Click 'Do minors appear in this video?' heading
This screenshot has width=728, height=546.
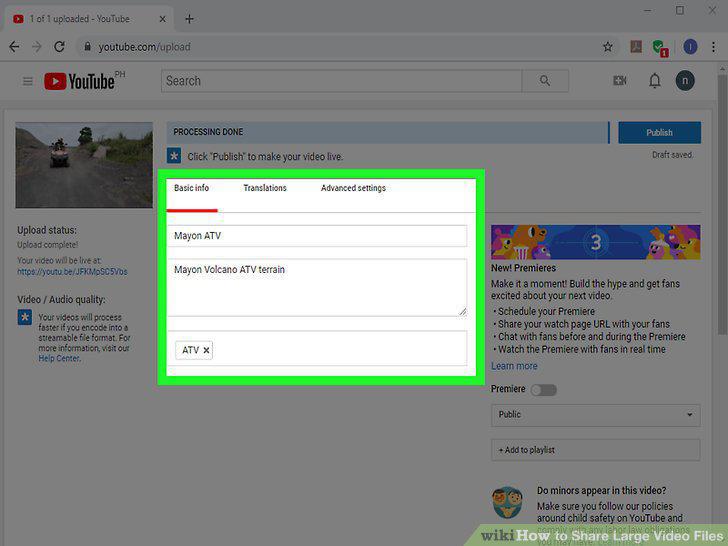602,490
